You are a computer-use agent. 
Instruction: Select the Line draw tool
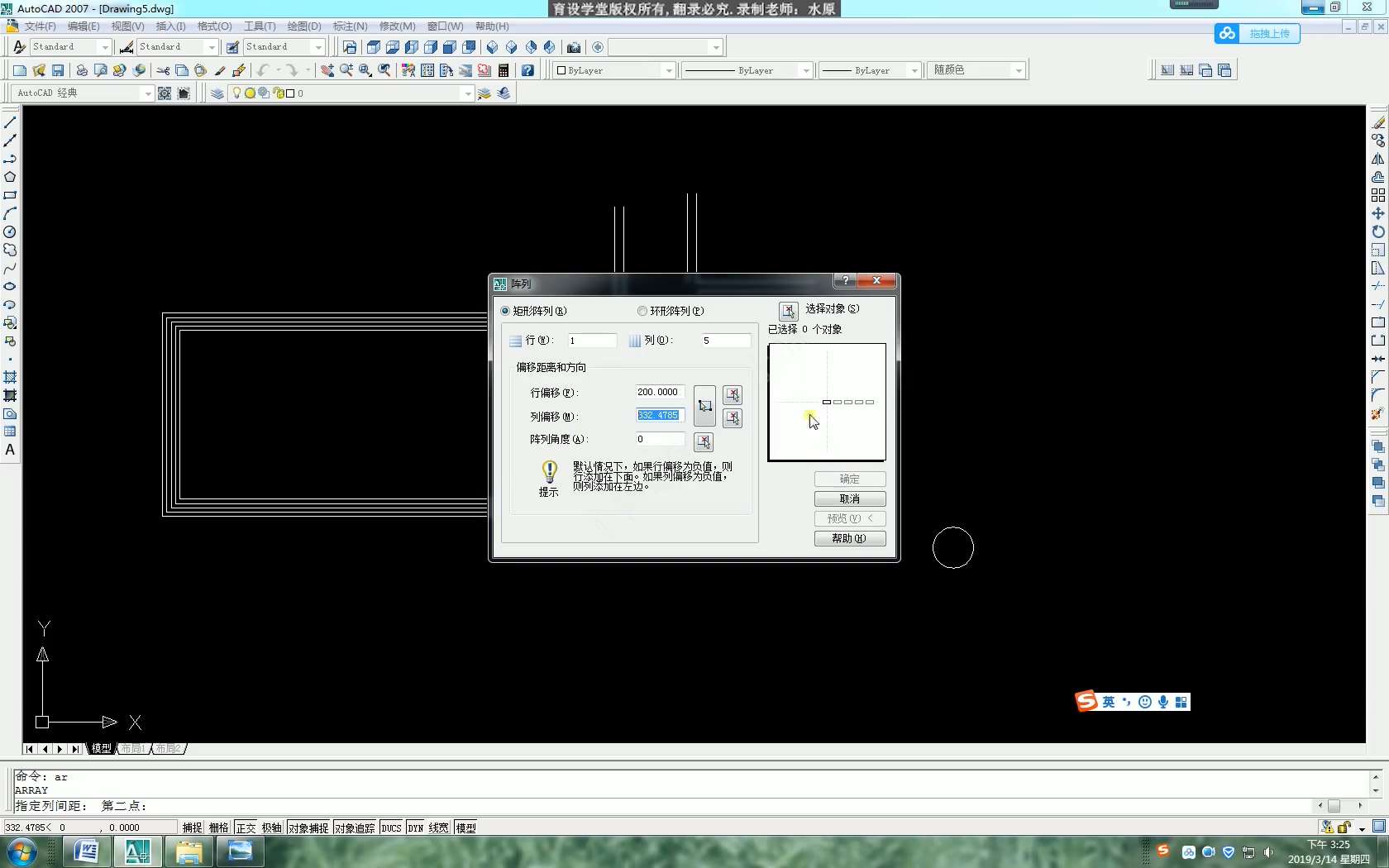[10, 122]
